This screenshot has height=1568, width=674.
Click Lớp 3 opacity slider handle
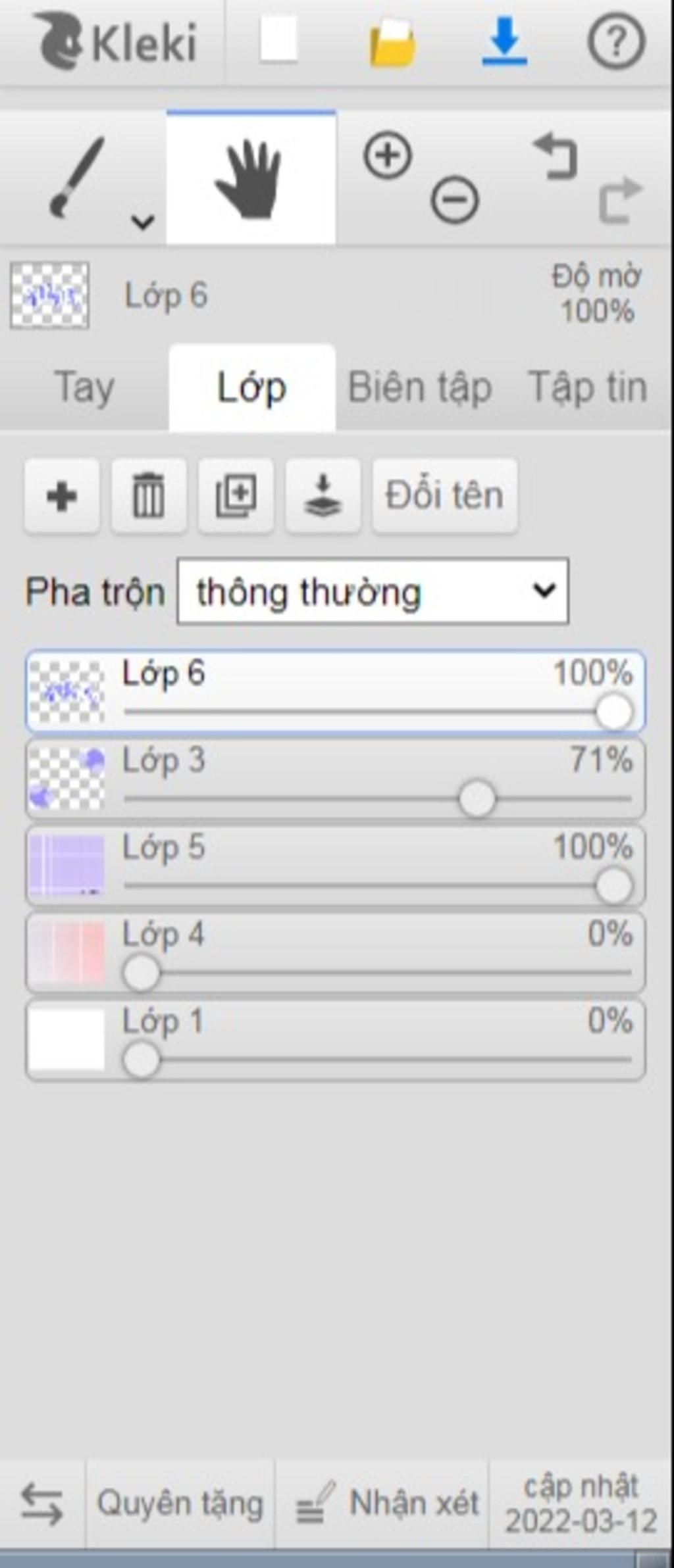(477, 798)
